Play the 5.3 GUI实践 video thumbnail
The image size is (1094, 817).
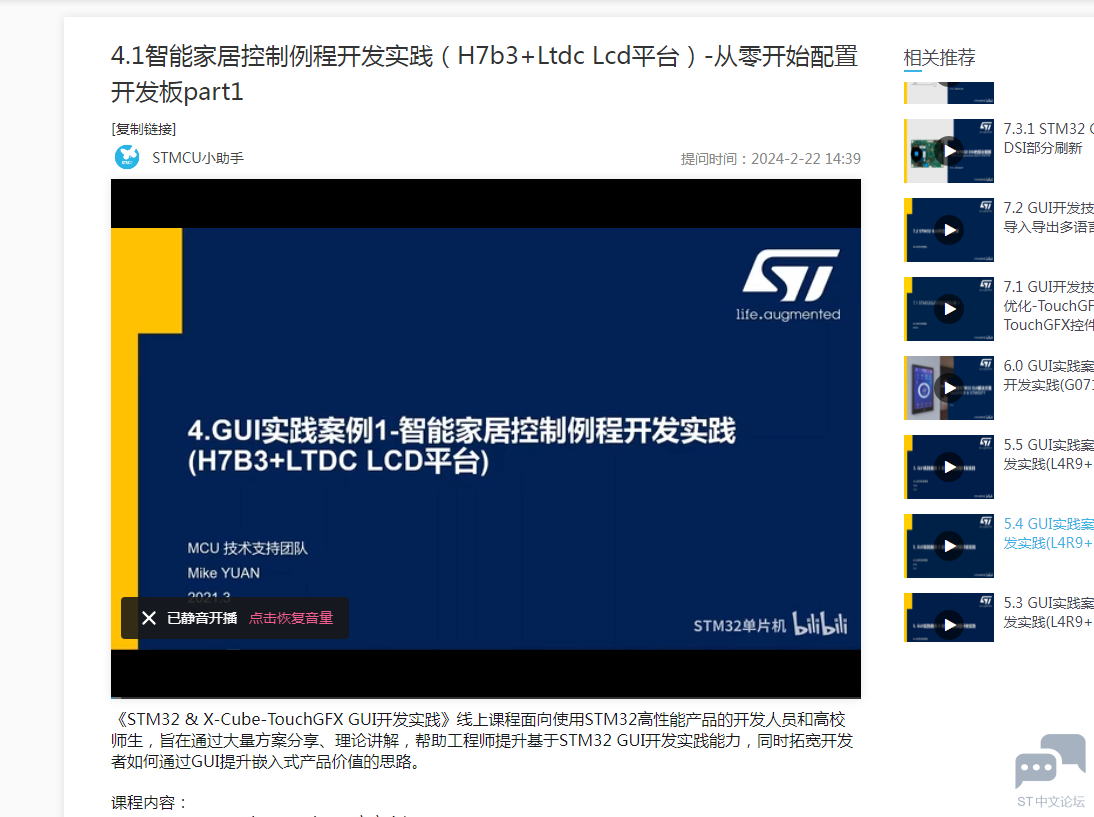pyautogui.click(x=949, y=618)
